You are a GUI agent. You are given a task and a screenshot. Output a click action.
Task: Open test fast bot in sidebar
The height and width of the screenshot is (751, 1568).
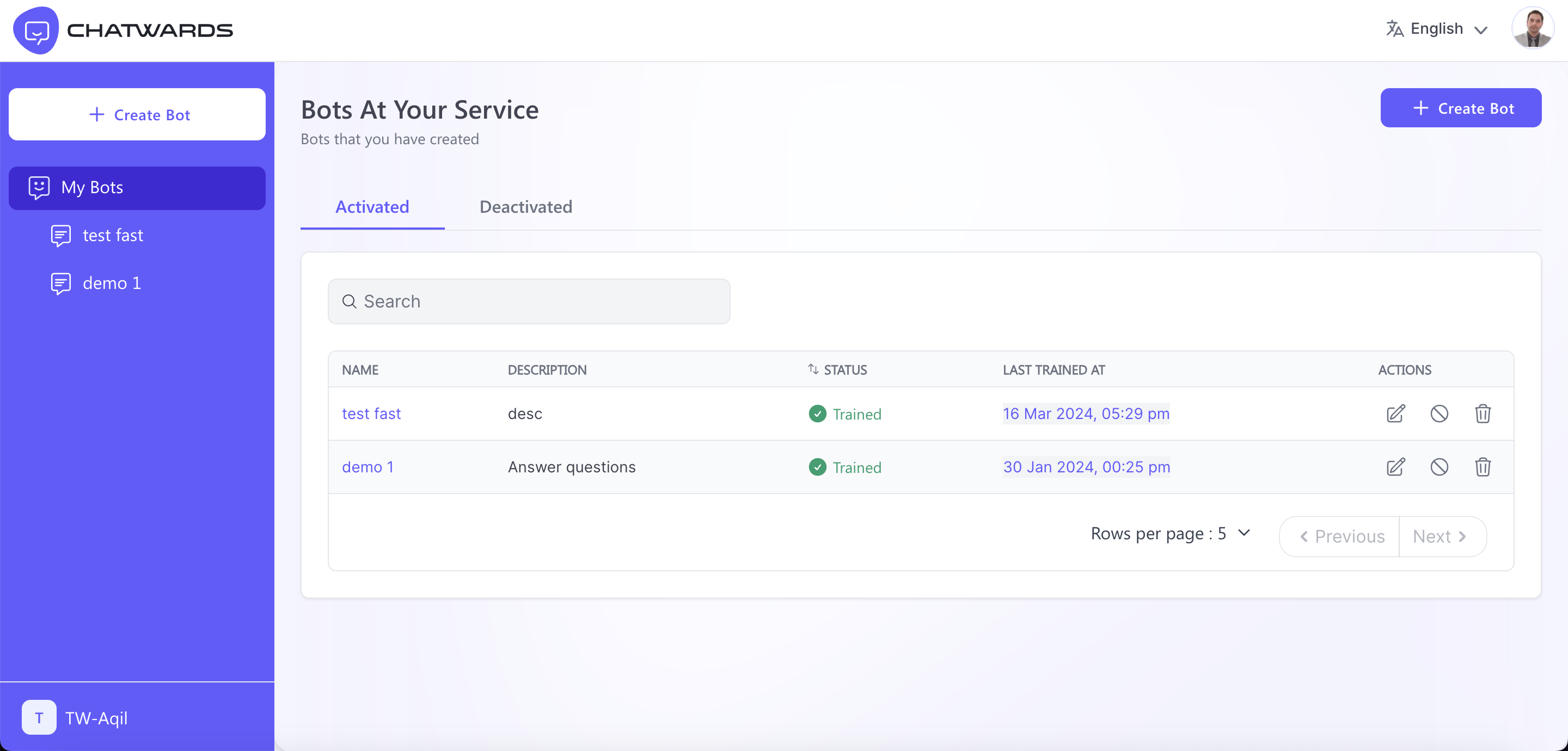[x=113, y=235]
